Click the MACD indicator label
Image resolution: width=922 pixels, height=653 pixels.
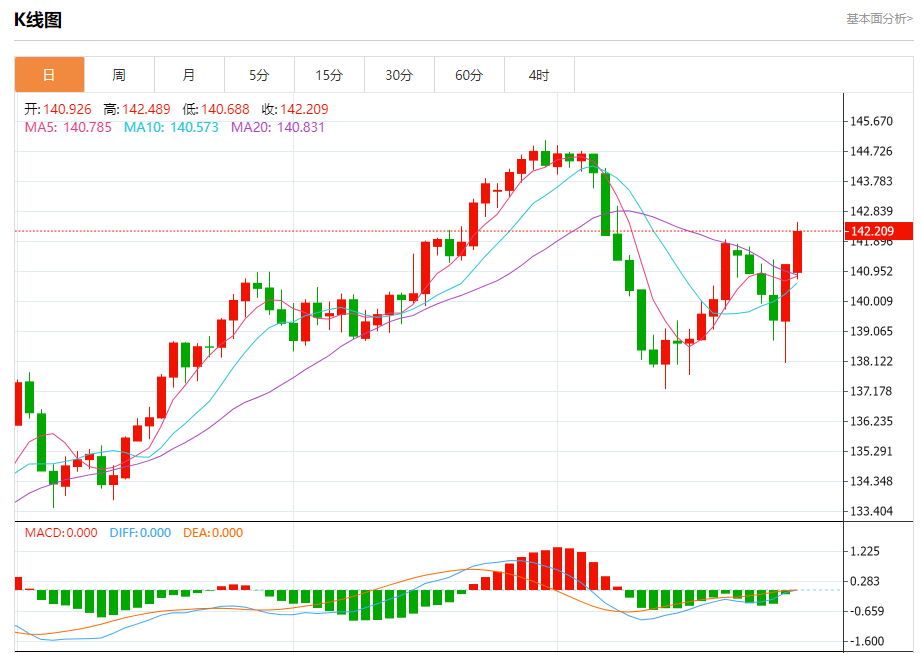[61, 533]
